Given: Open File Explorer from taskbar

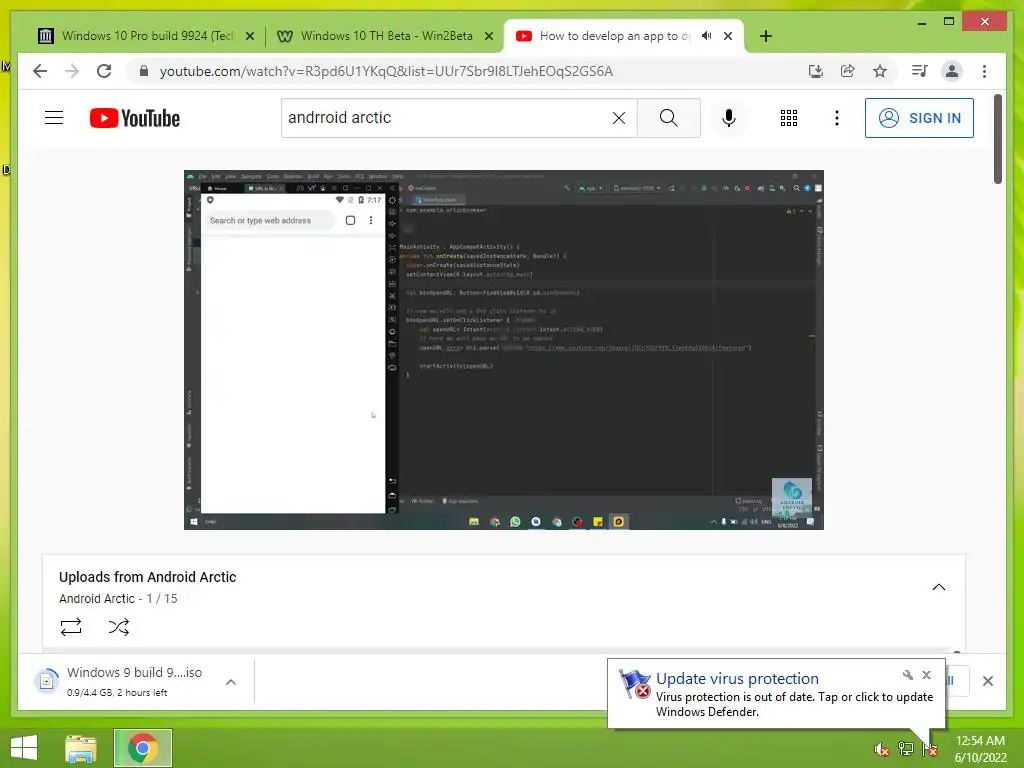Looking at the screenshot, I should (81, 748).
